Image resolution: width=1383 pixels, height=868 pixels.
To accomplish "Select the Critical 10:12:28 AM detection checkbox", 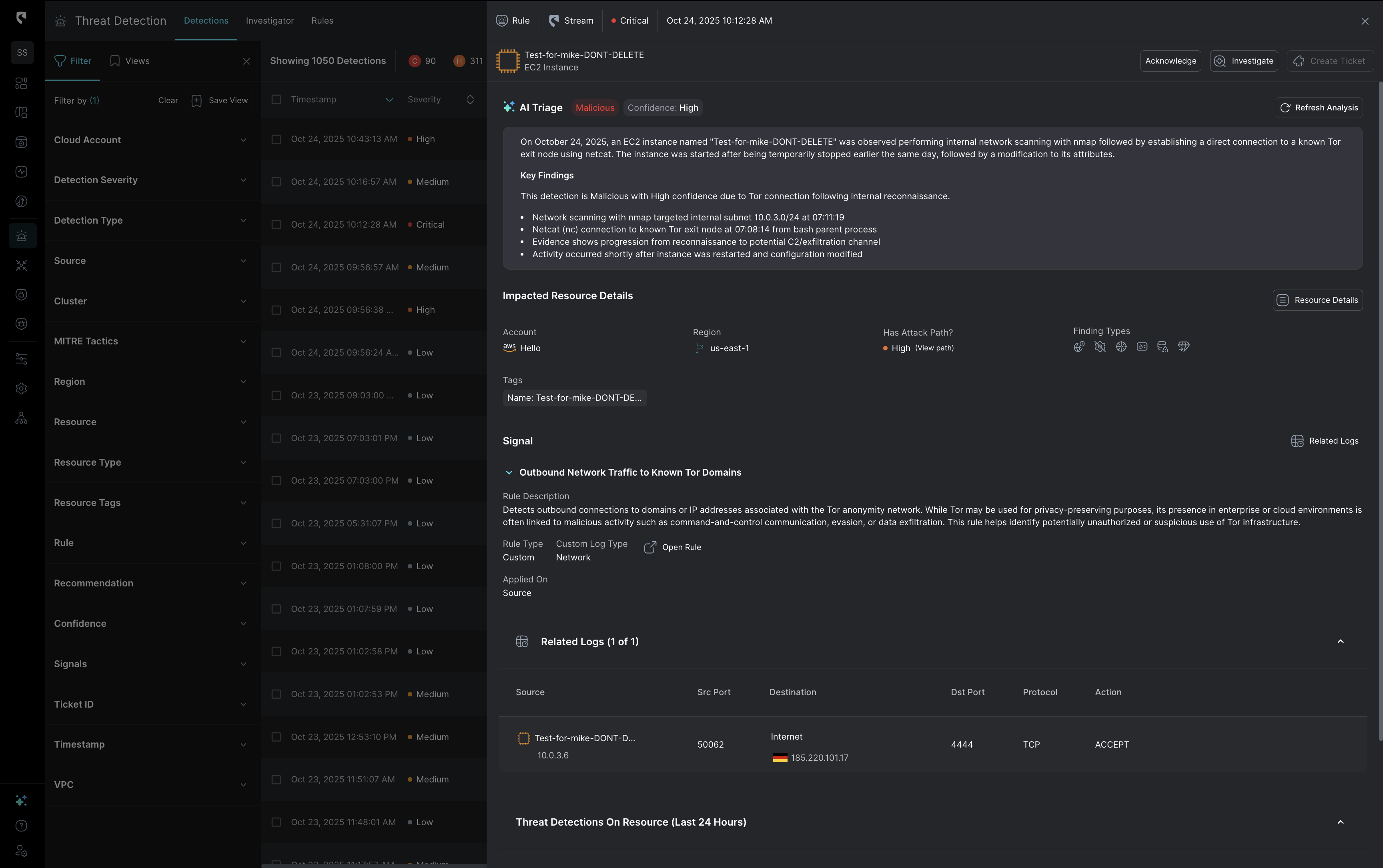I will pyautogui.click(x=276, y=224).
